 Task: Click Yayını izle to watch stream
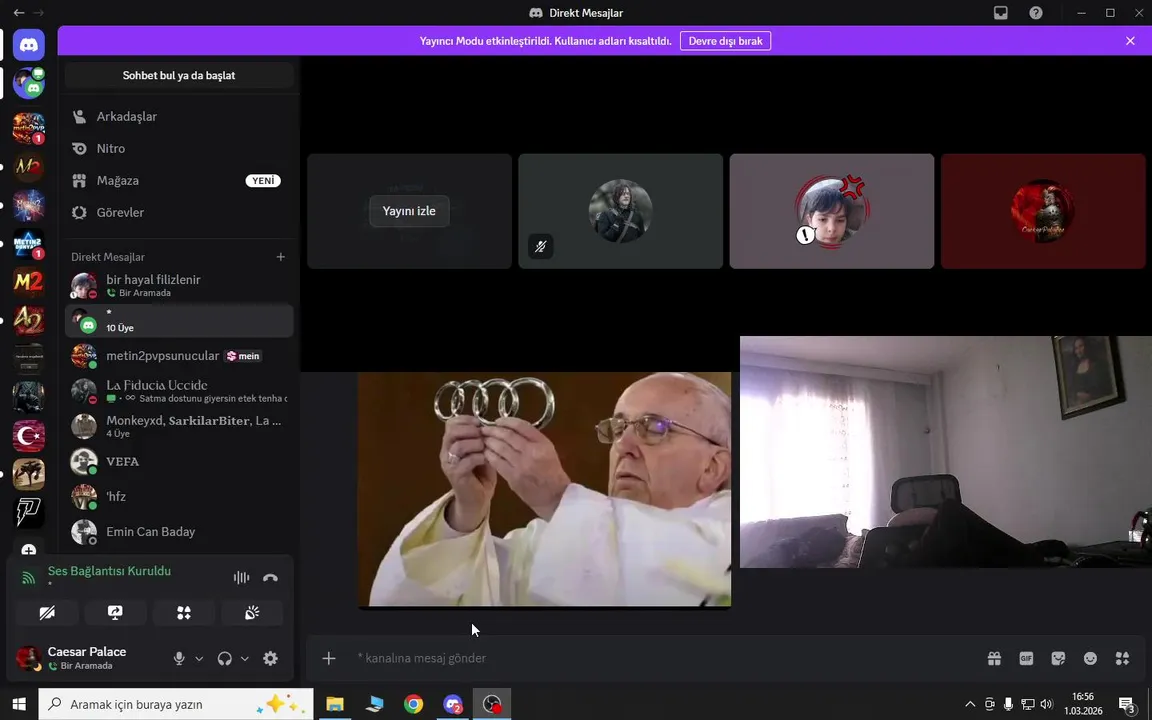[409, 211]
